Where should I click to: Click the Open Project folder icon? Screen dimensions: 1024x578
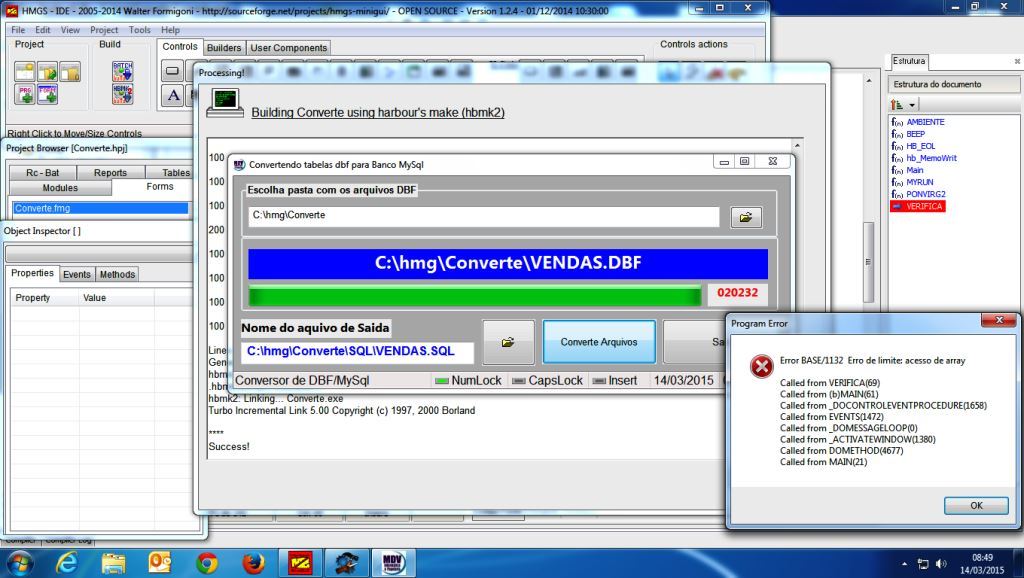tap(47, 71)
